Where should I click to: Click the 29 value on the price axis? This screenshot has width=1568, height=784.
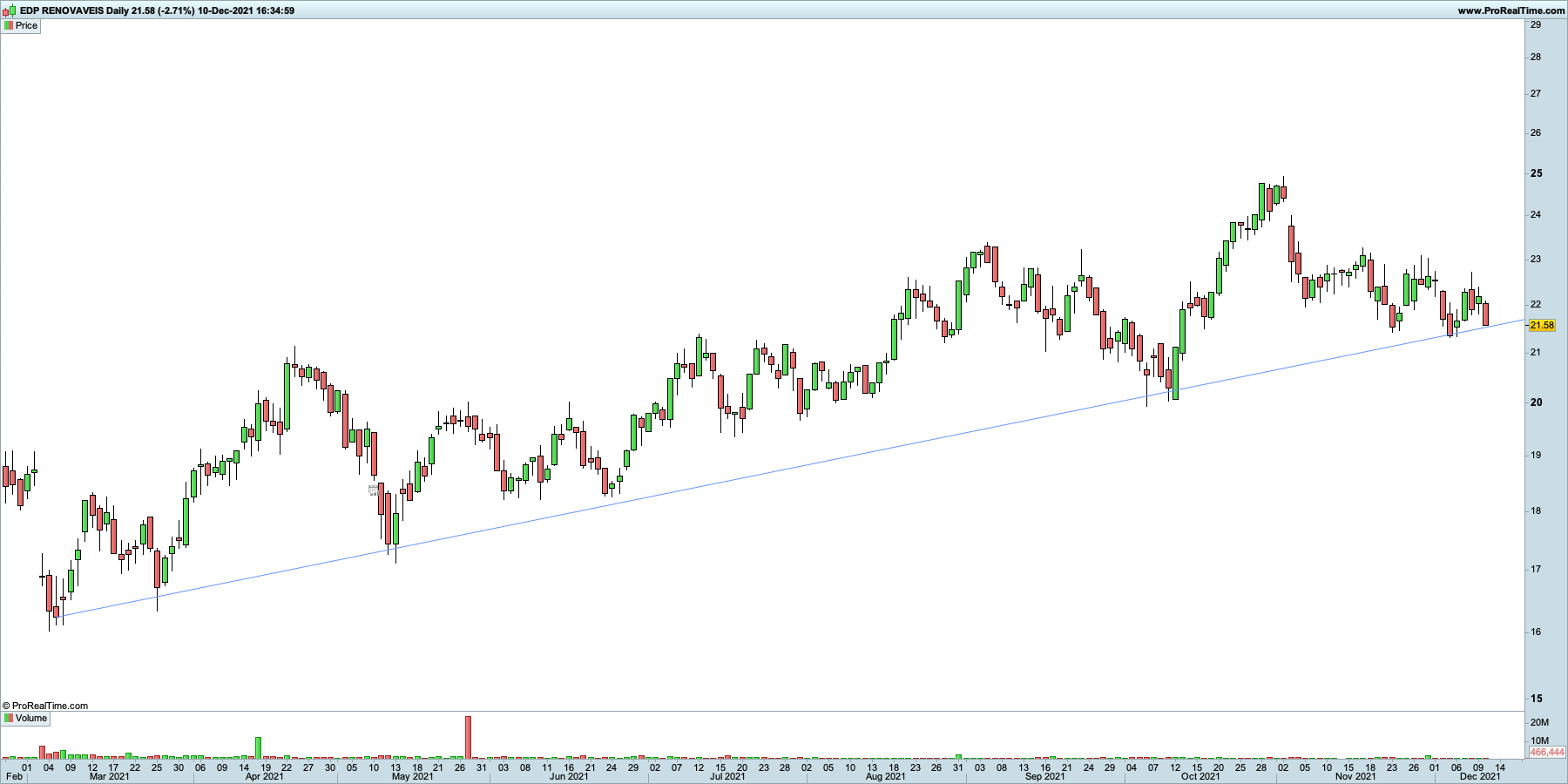pyautogui.click(x=1536, y=24)
